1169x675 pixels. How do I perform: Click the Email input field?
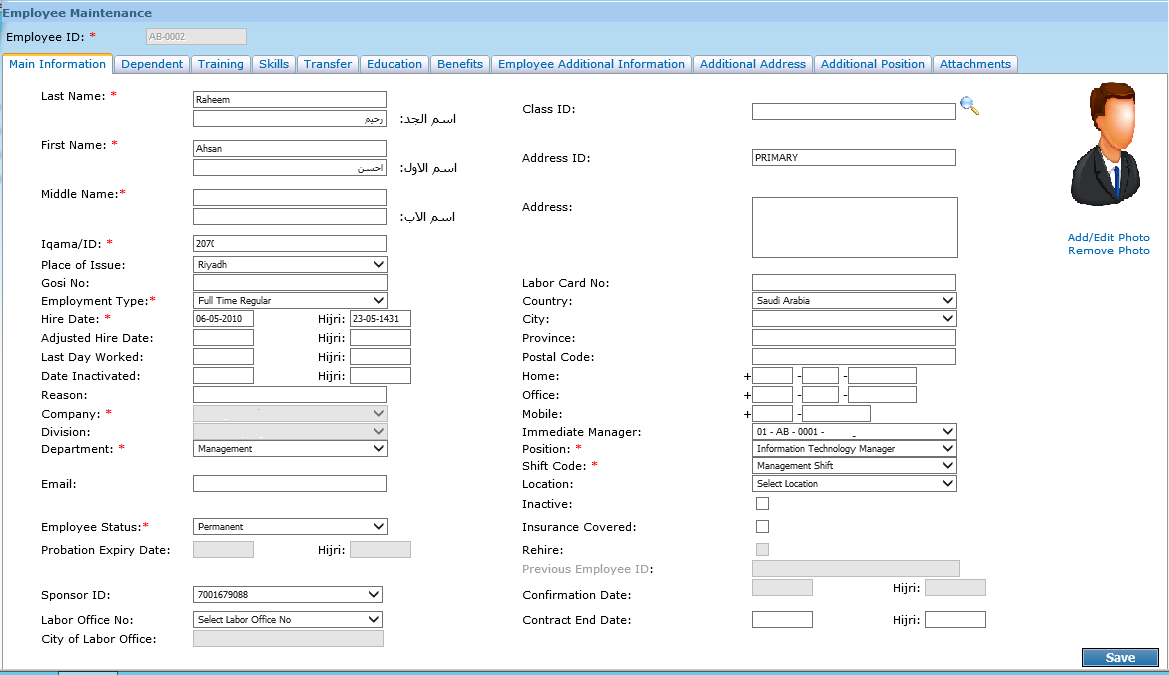point(289,484)
